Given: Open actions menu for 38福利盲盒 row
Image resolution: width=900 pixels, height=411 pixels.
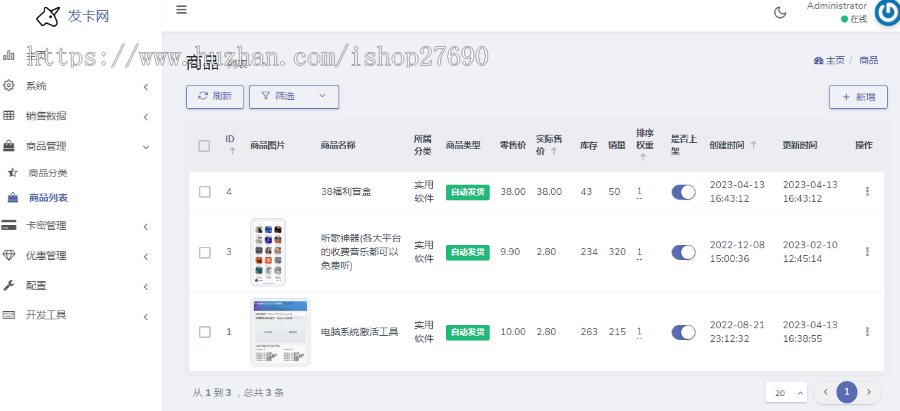Looking at the screenshot, I should [x=867, y=192].
